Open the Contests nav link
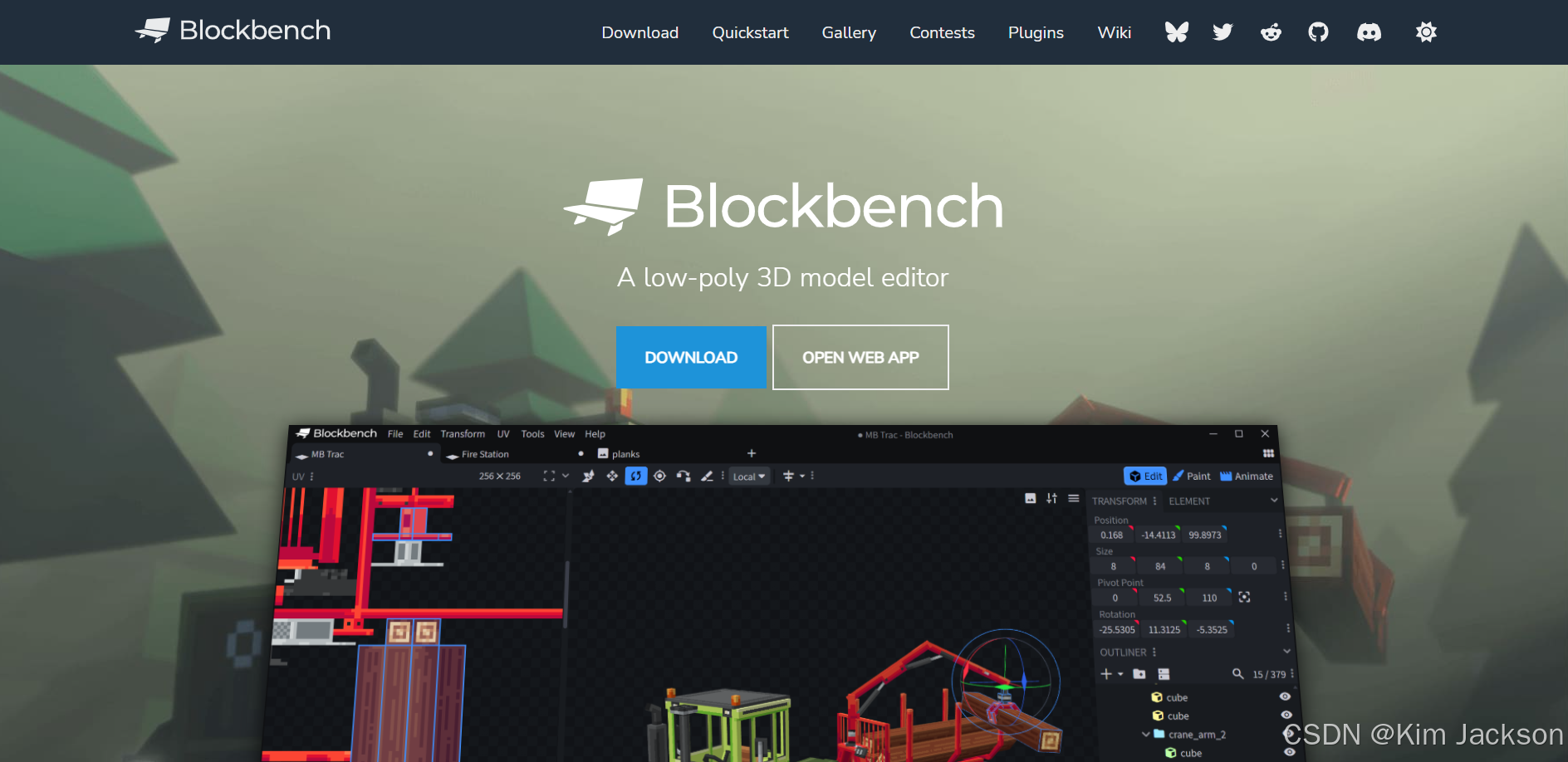This screenshot has height=762, width=1568. (x=942, y=32)
